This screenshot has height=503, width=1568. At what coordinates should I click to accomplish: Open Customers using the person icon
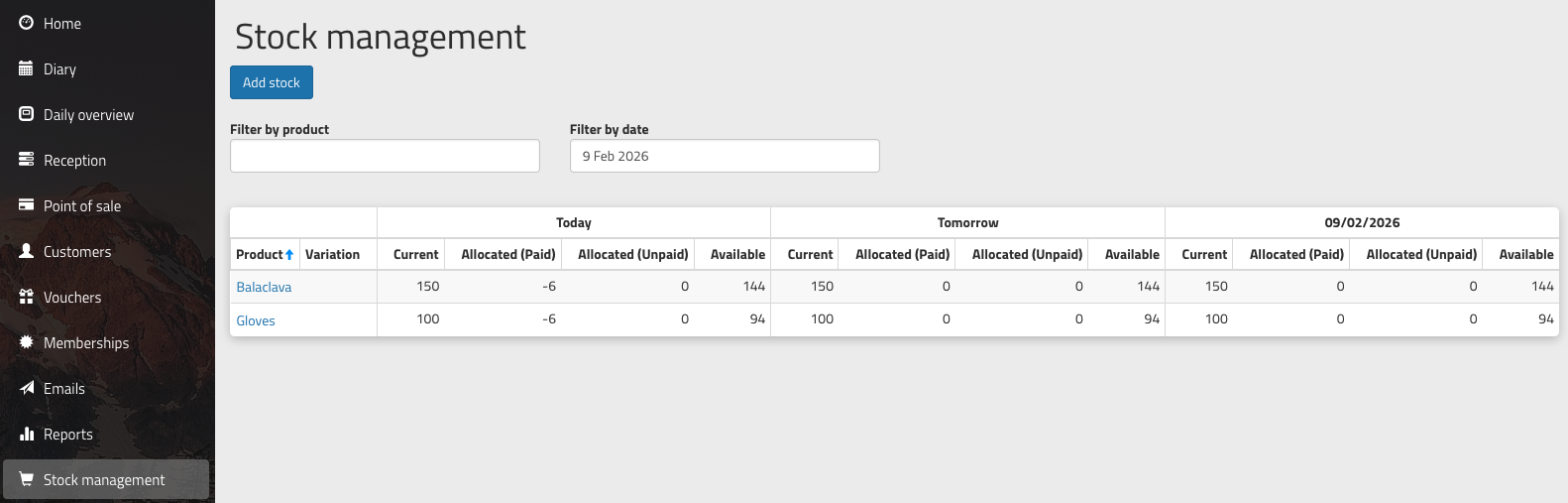pos(27,251)
